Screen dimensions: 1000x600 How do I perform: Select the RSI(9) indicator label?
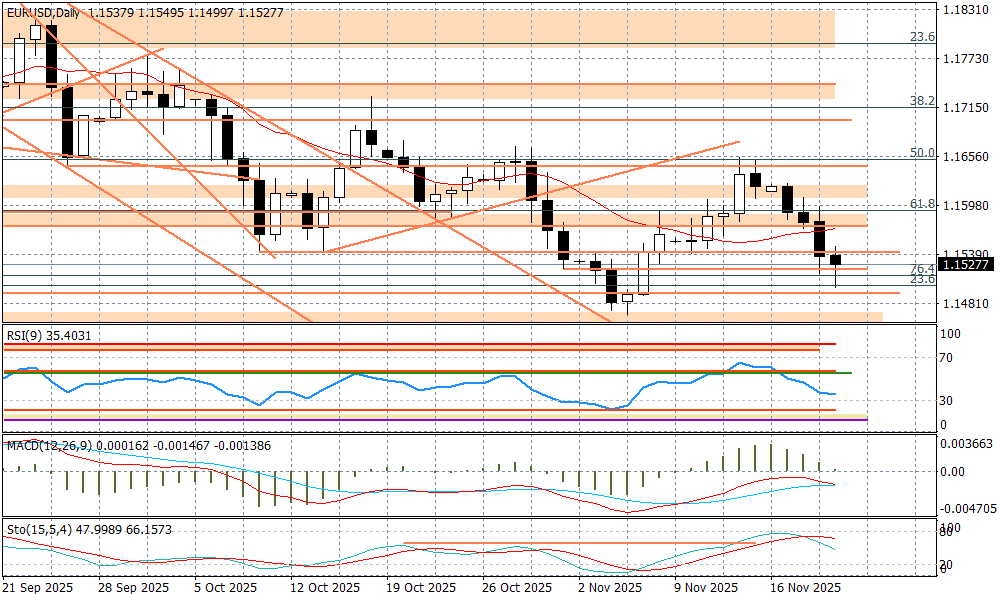(x=24, y=336)
